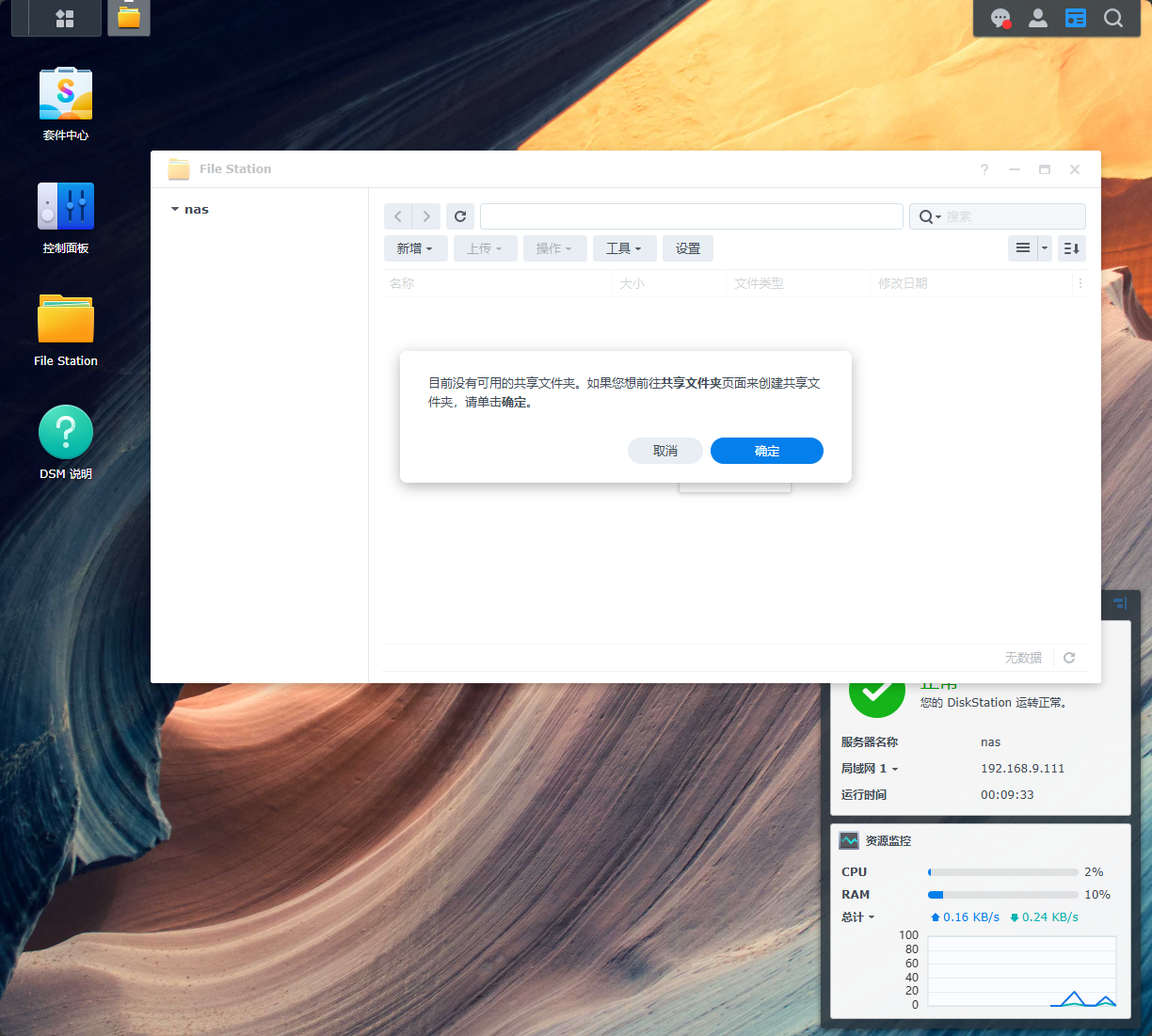Open the 新增 dropdown menu
The width and height of the screenshot is (1152, 1036).
[x=415, y=248]
